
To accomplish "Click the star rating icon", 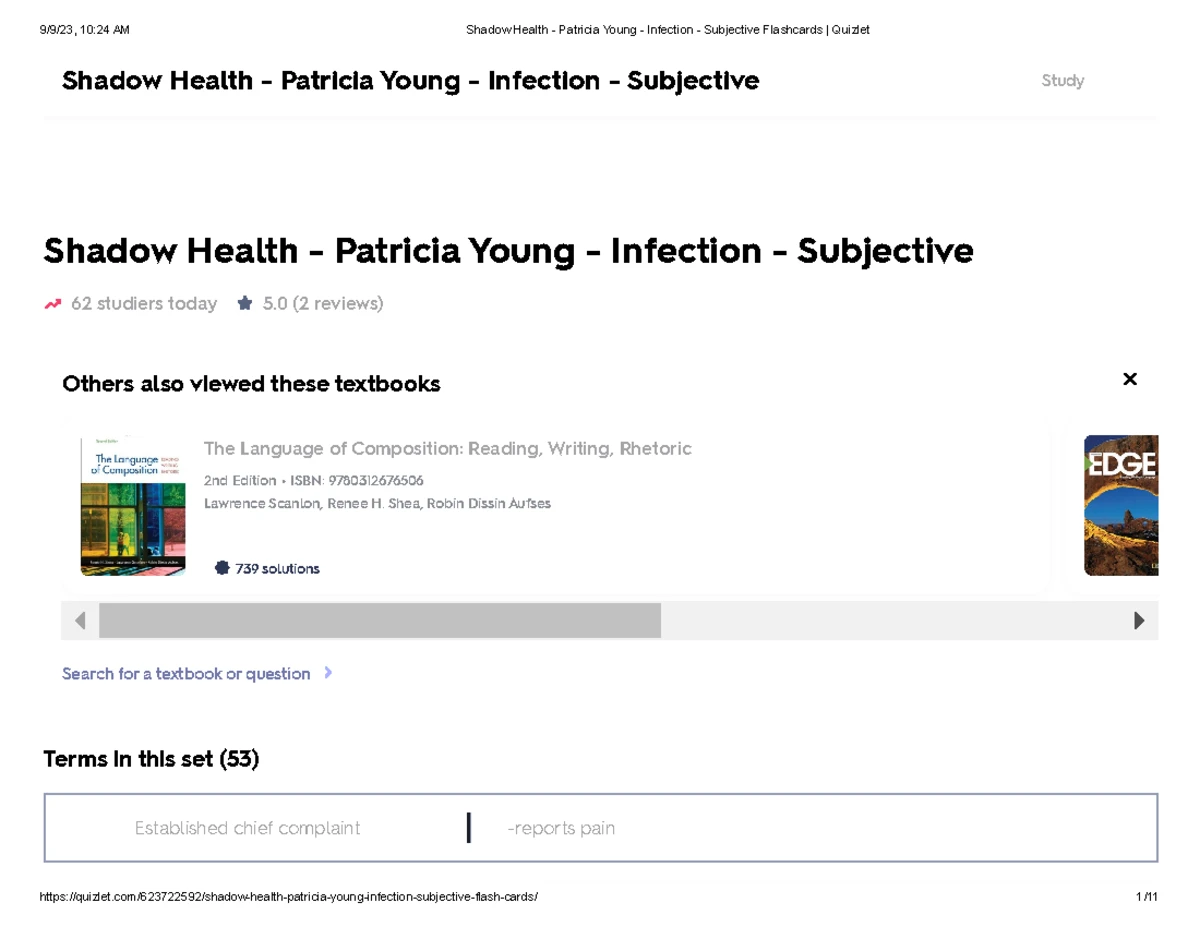I will click(244, 302).
